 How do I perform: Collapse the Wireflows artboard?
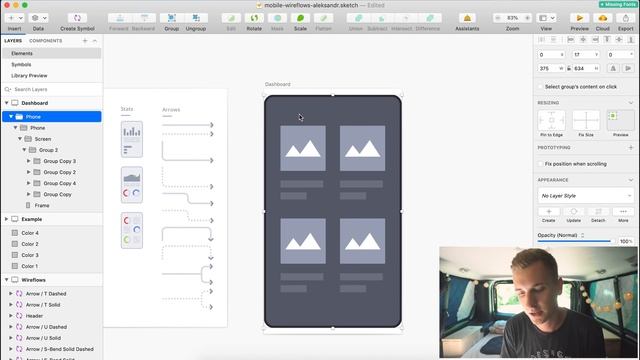pos(7,280)
